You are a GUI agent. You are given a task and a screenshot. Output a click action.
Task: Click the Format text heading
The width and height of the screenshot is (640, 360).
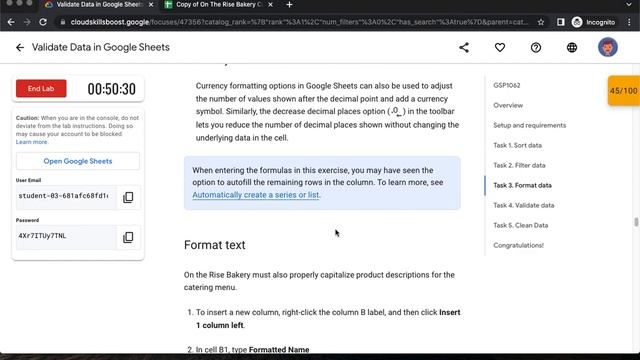pyautogui.click(x=214, y=245)
